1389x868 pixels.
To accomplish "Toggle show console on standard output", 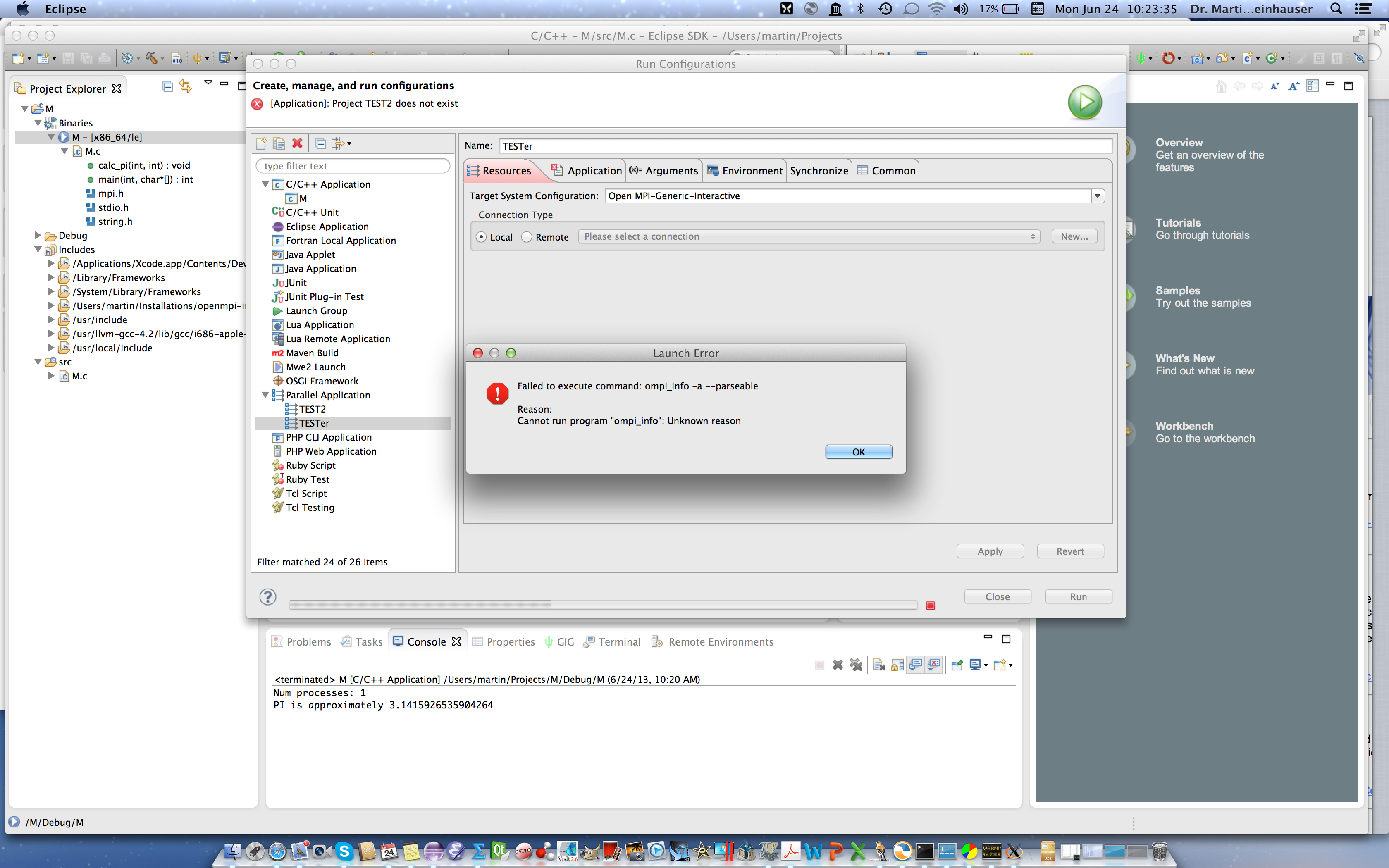I will (x=916, y=665).
